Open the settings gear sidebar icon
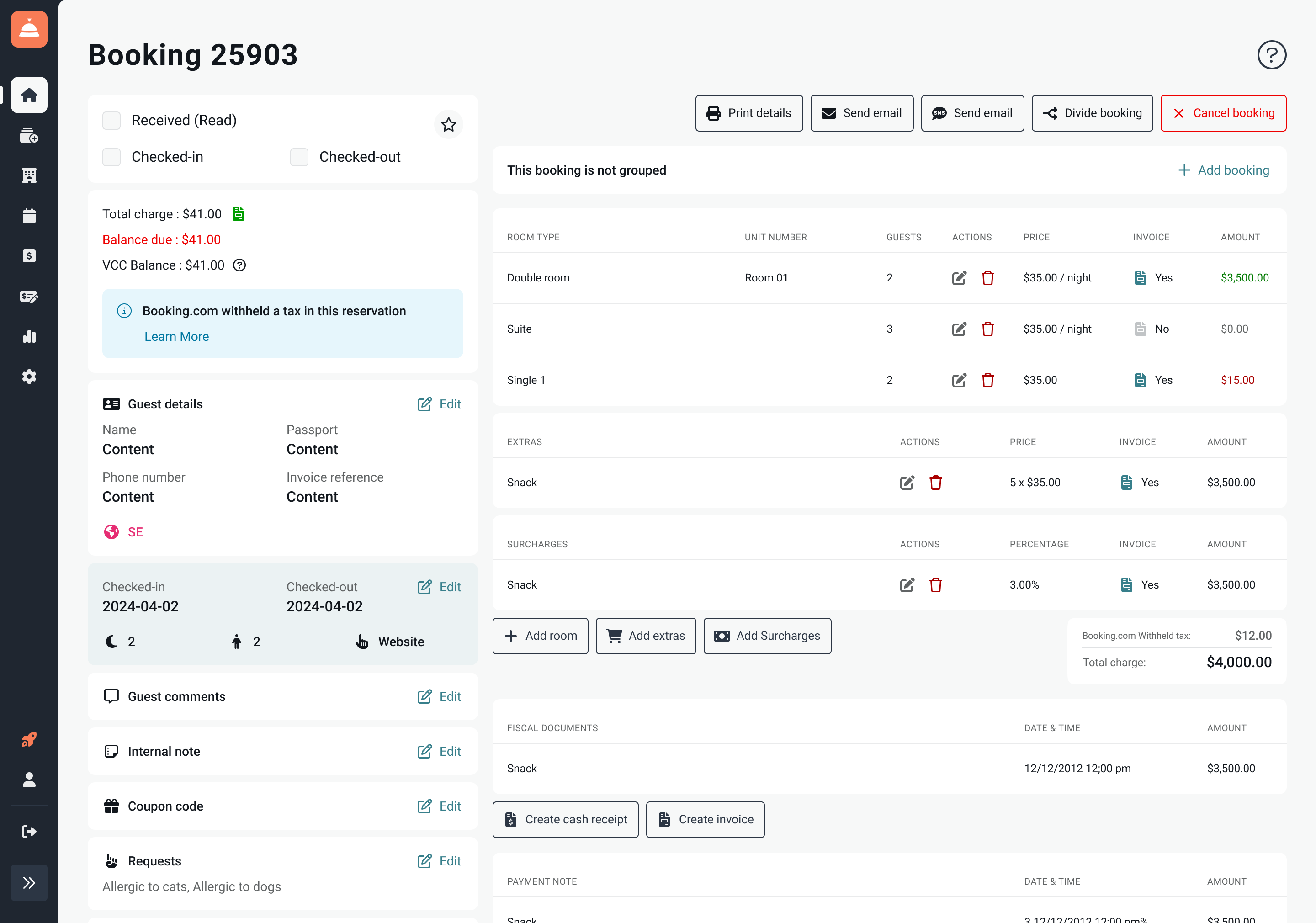 29,377
